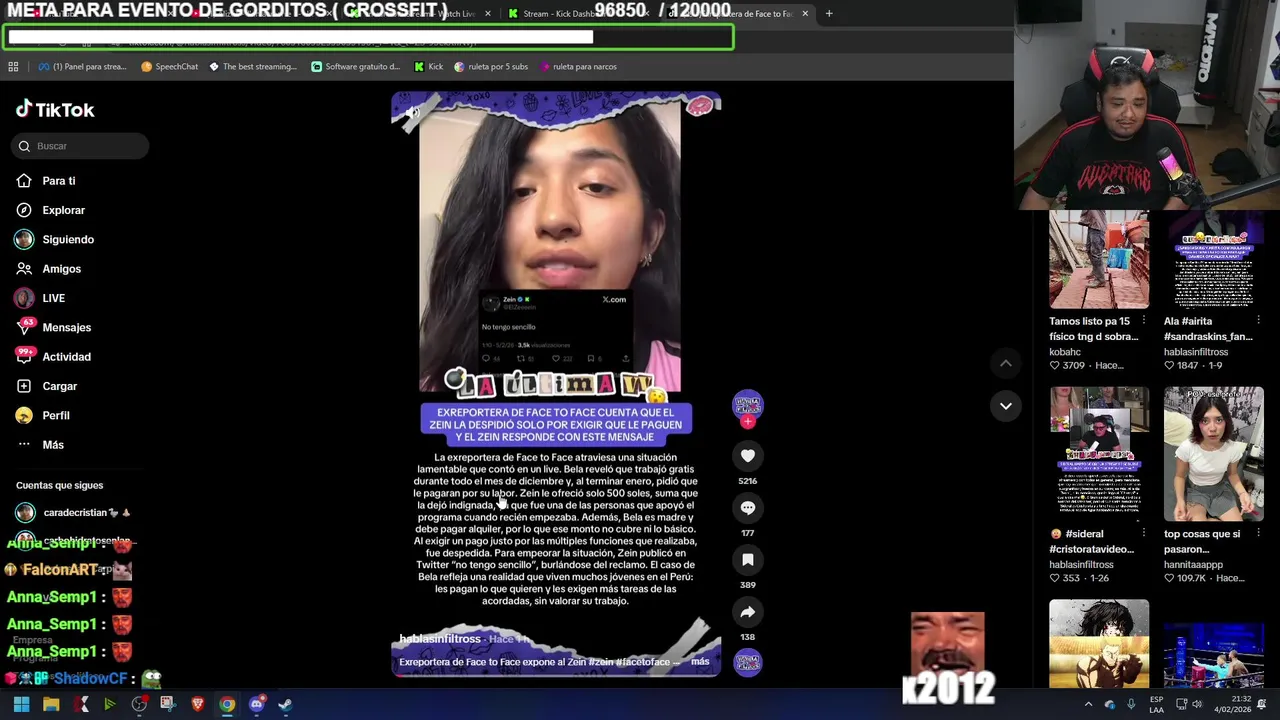
Task: Open options menu for 'Ala #airita' video
Action: tap(1257, 321)
